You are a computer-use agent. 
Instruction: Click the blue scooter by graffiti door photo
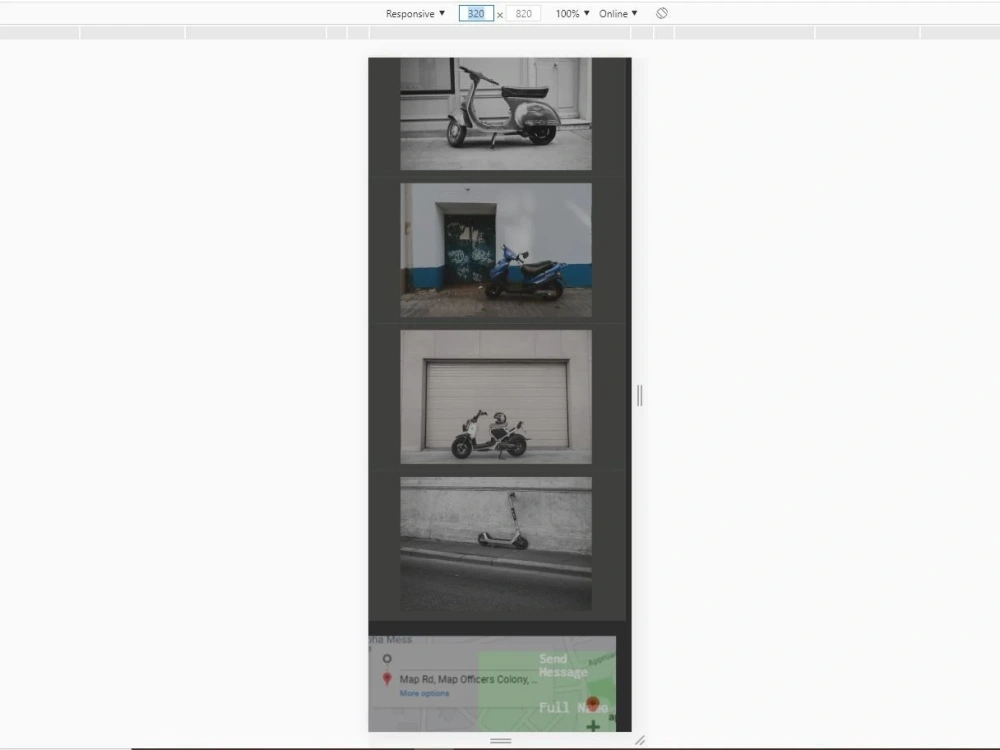pos(496,250)
